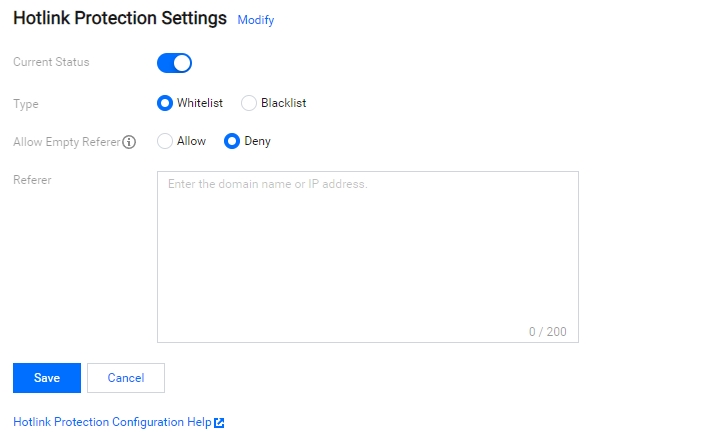Select Allow for empty referer
Image resolution: width=713 pixels, height=437 pixels.
point(165,141)
